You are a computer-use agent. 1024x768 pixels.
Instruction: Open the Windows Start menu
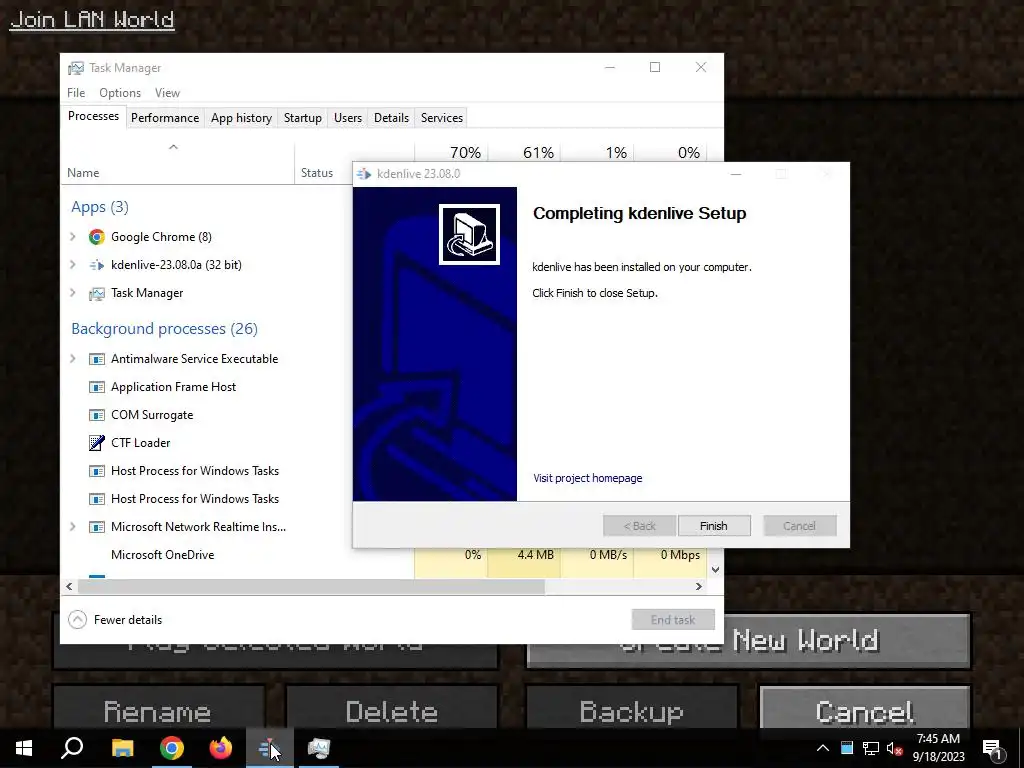point(24,748)
